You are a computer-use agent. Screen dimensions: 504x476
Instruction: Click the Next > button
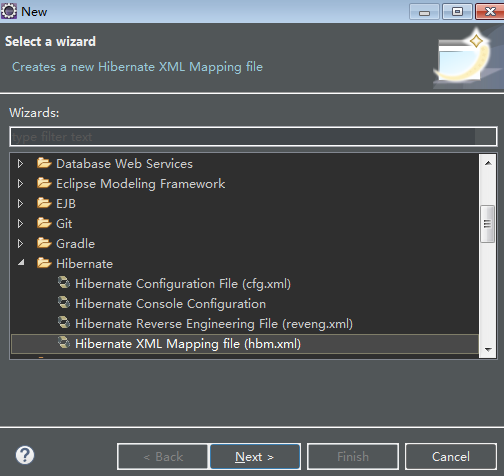tap(255, 456)
